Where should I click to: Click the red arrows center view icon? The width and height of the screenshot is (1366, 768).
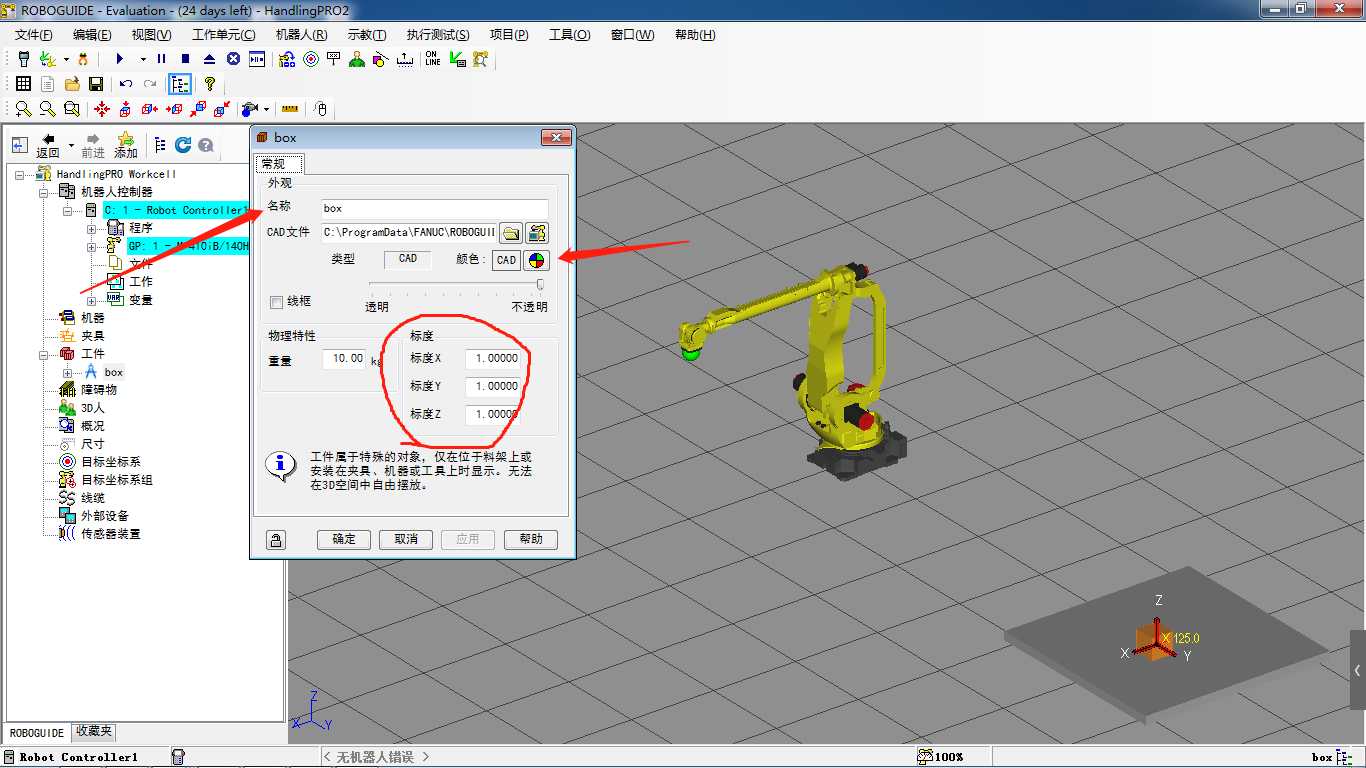click(x=102, y=109)
